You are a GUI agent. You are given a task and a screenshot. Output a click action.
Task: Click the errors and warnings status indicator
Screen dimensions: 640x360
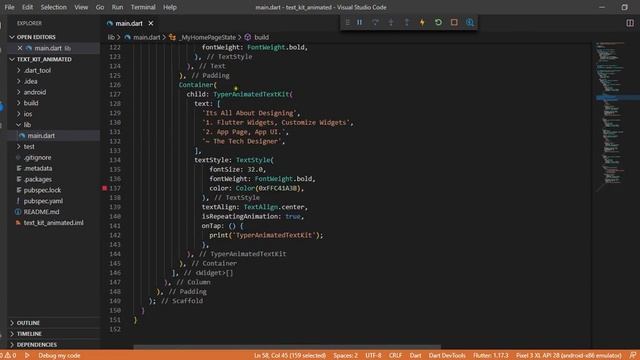(9, 356)
